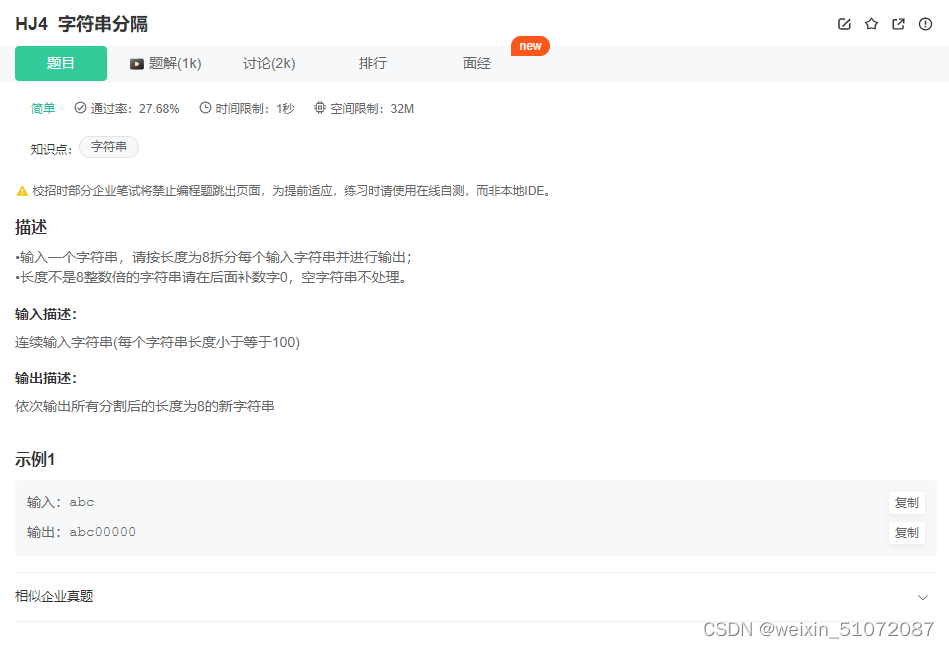
Task: Click the 简单 difficulty label
Action: coord(43,108)
